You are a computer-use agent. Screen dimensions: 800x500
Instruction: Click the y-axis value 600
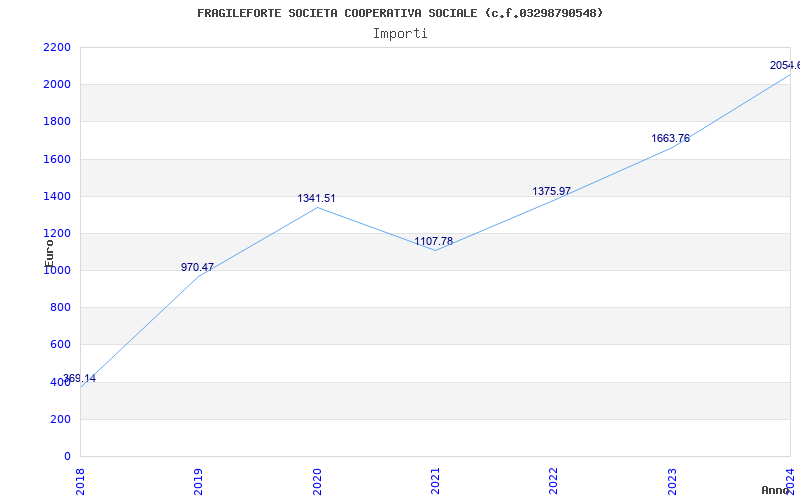point(61,345)
